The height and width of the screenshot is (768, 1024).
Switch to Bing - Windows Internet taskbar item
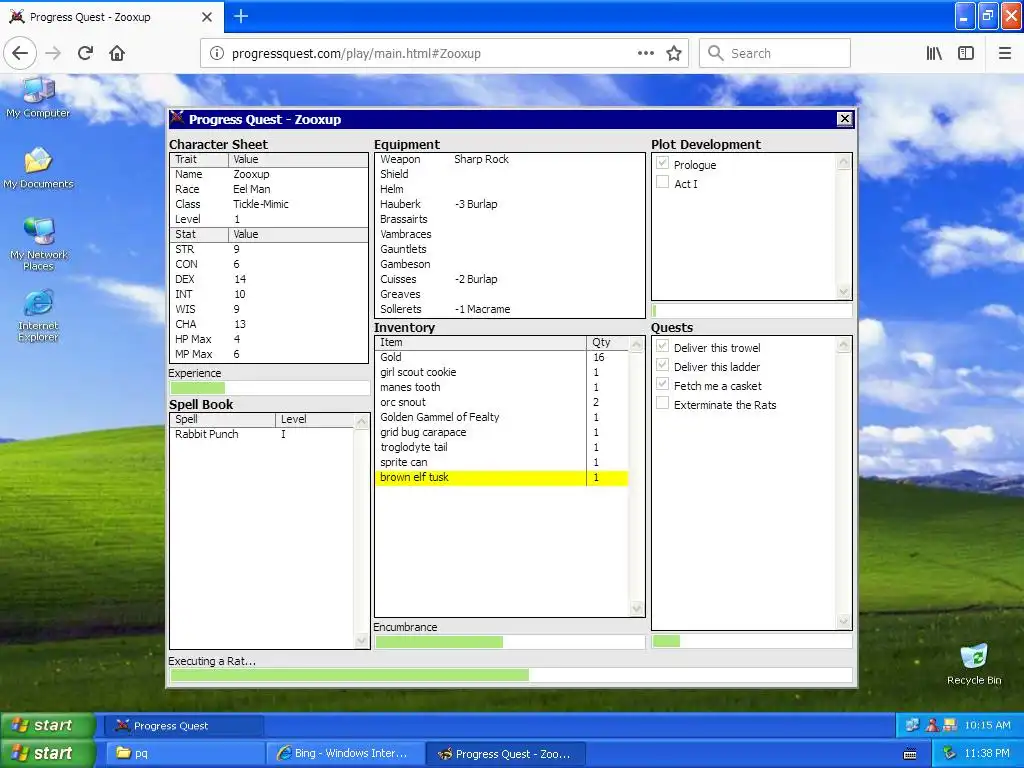click(x=345, y=754)
